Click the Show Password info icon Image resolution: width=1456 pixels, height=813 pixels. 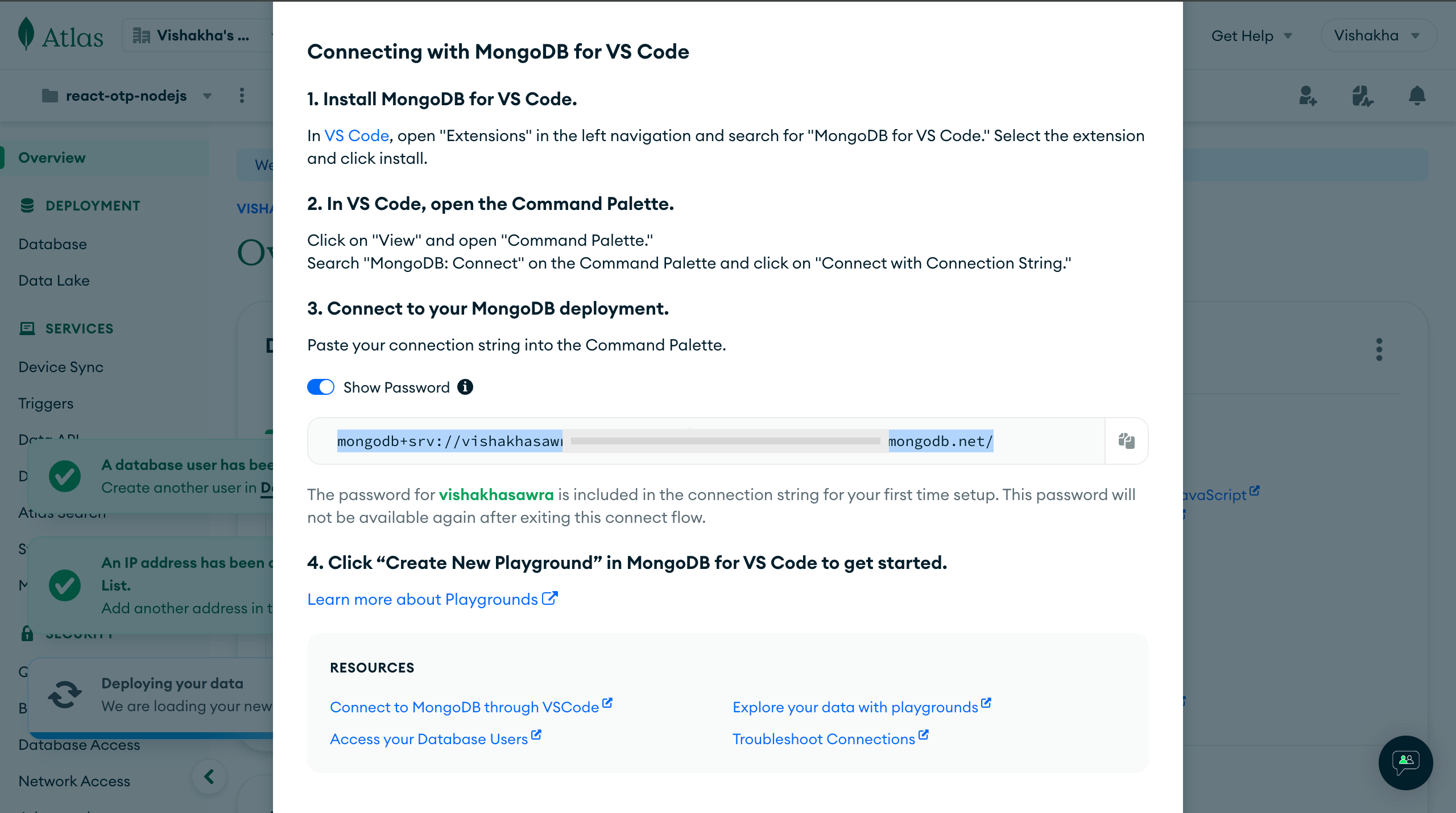[x=465, y=387]
